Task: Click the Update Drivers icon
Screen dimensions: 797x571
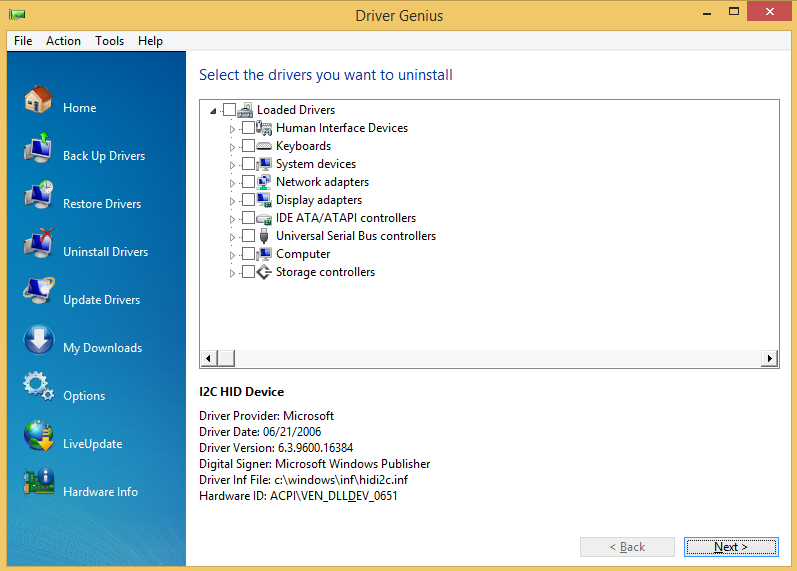Action: tap(39, 291)
